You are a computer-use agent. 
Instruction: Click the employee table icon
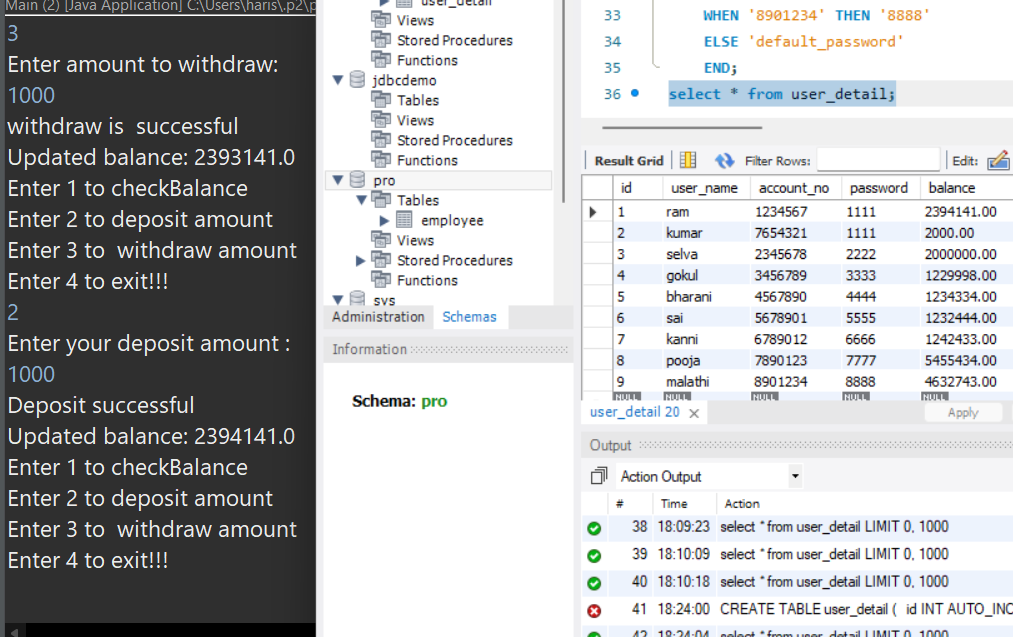tap(405, 220)
